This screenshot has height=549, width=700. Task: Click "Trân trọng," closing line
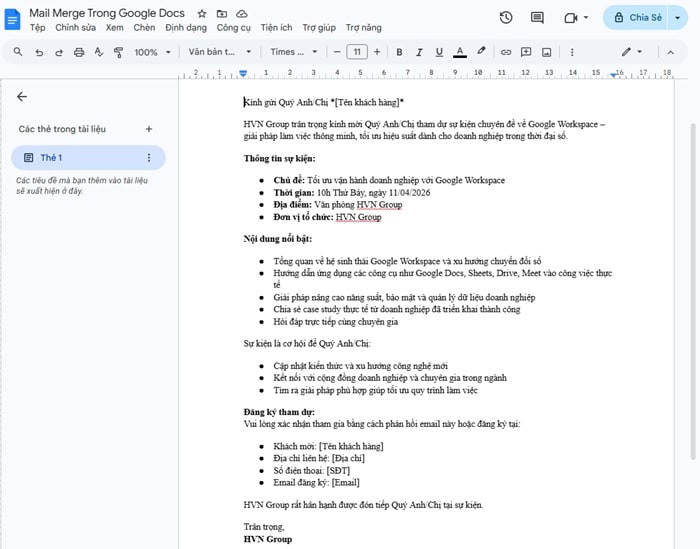pyautogui.click(x=264, y=527)
